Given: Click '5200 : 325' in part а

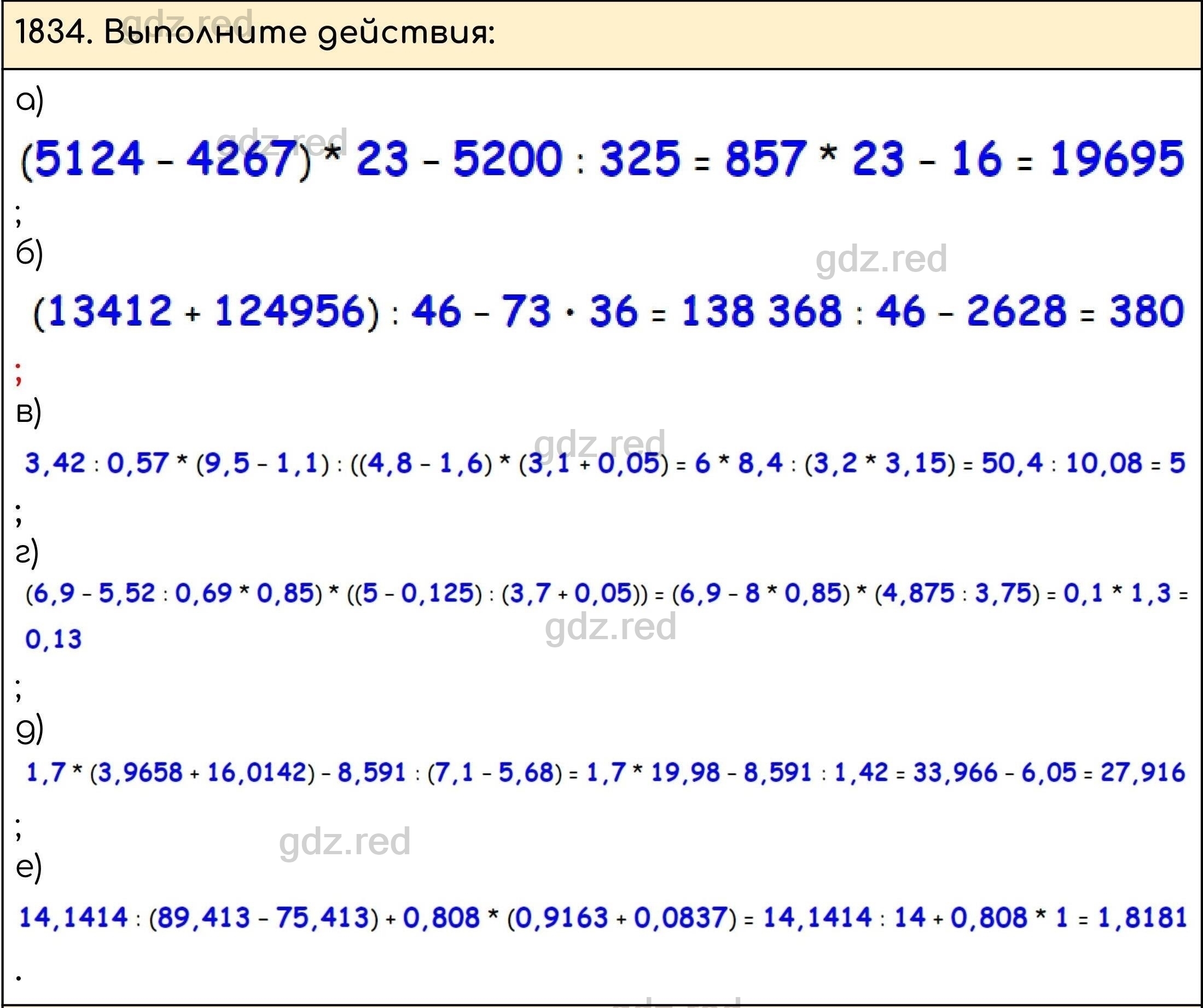Looking at the screenshot, I should (566, 158).
